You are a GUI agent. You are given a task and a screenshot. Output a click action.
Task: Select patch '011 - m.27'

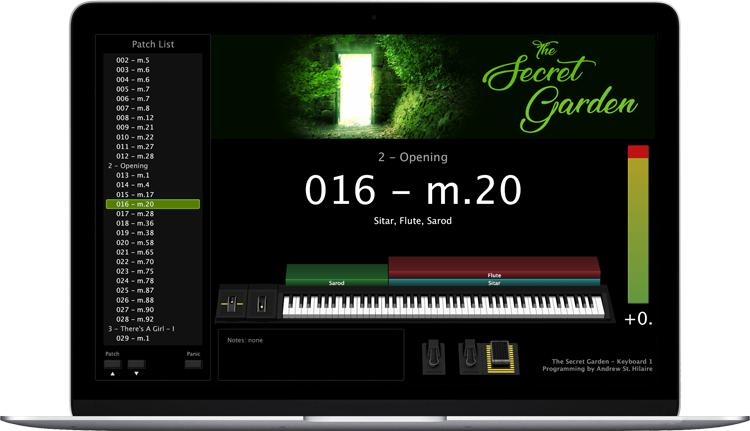[x=134, y=146]
